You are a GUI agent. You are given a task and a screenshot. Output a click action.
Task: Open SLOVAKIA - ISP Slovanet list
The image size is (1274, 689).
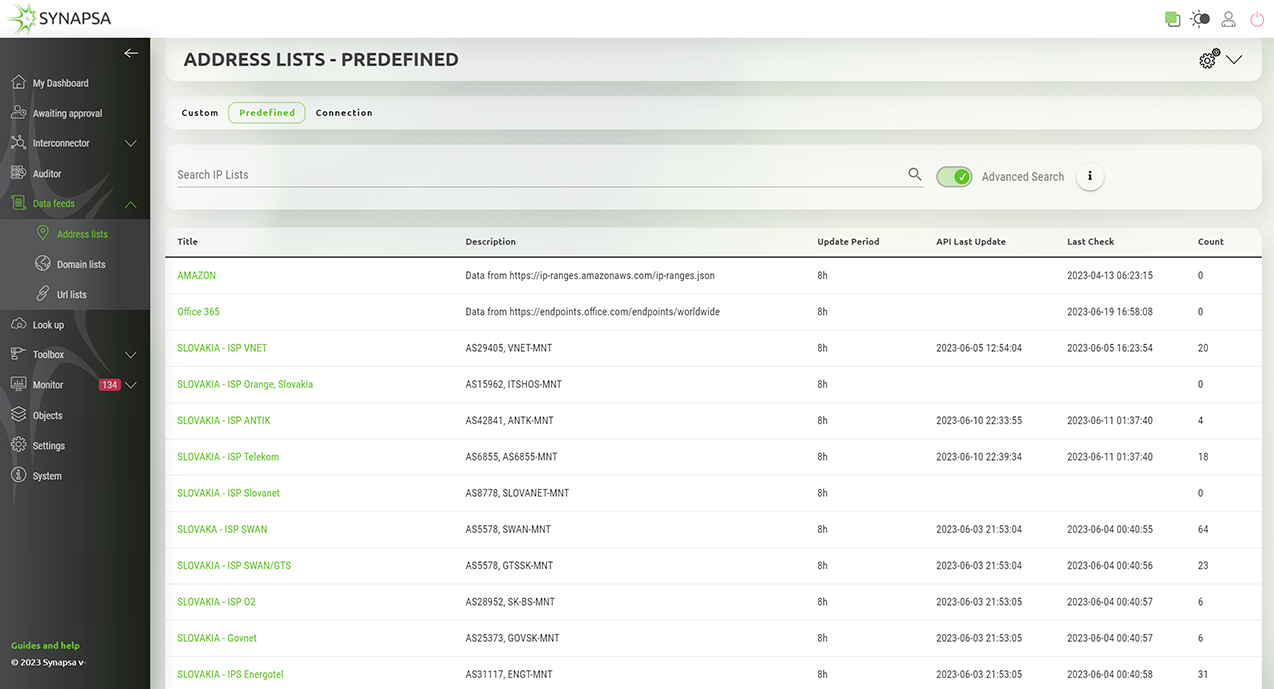(228, 493)
